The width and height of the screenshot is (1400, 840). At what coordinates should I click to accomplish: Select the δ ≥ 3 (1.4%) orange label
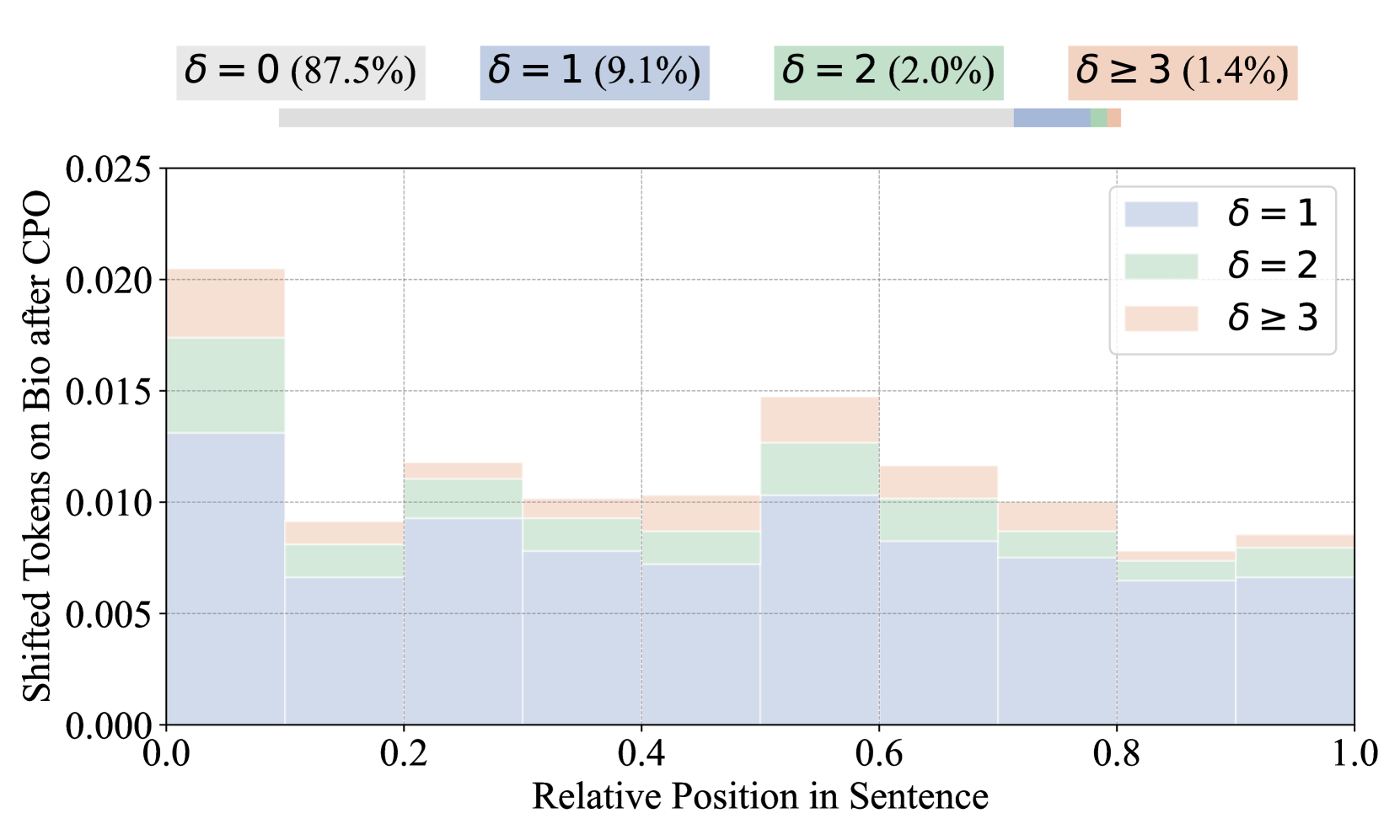pyautogui.click(x=1182, y=72)
